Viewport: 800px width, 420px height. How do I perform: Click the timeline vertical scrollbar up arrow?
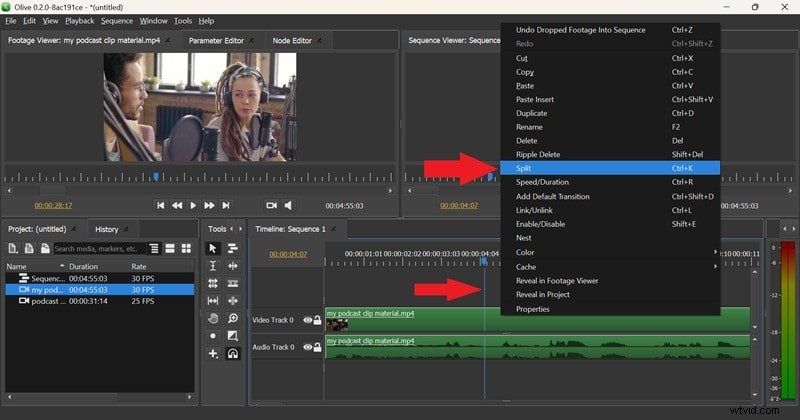pyautogui.click(x=755, y=272)
